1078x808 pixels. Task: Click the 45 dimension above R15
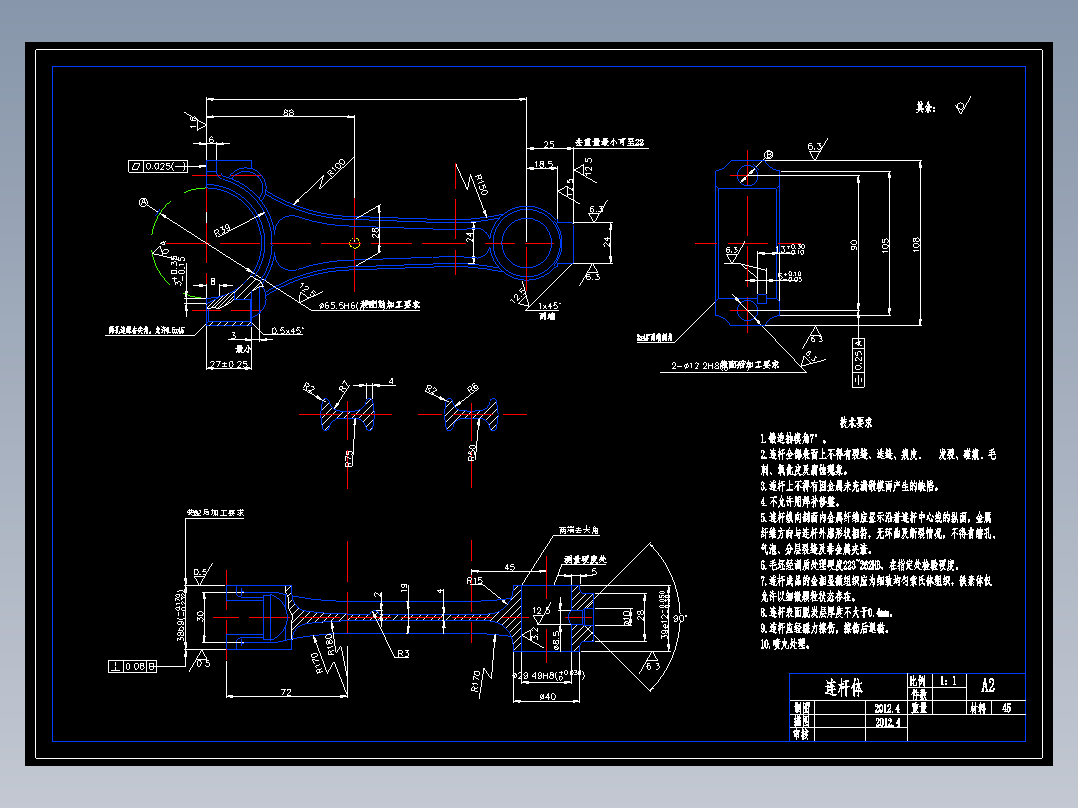pyautogui.click(x=509, y=567)
